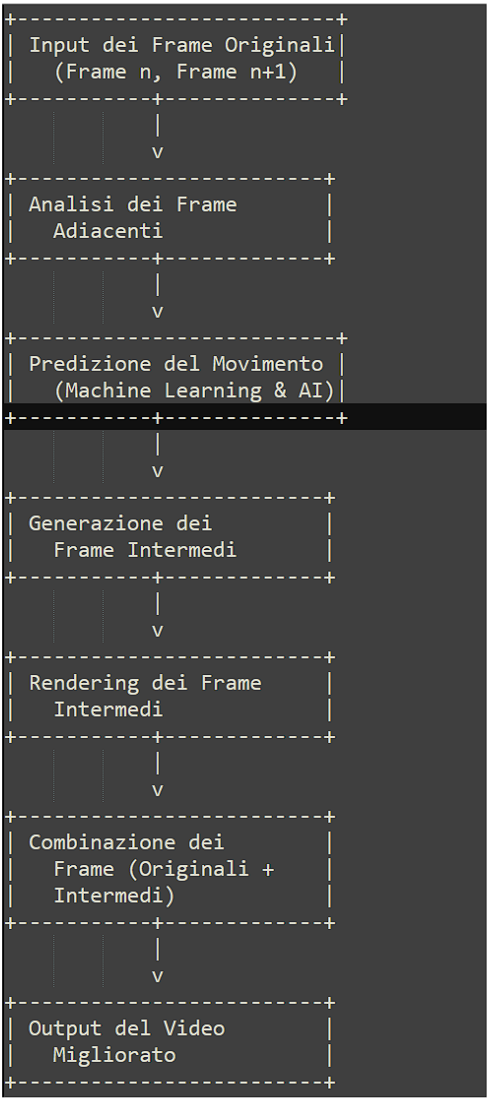Click the 'Frame (Originali +' text
The width and height of the screenshot is (489, 1099).
click(164, 869)
